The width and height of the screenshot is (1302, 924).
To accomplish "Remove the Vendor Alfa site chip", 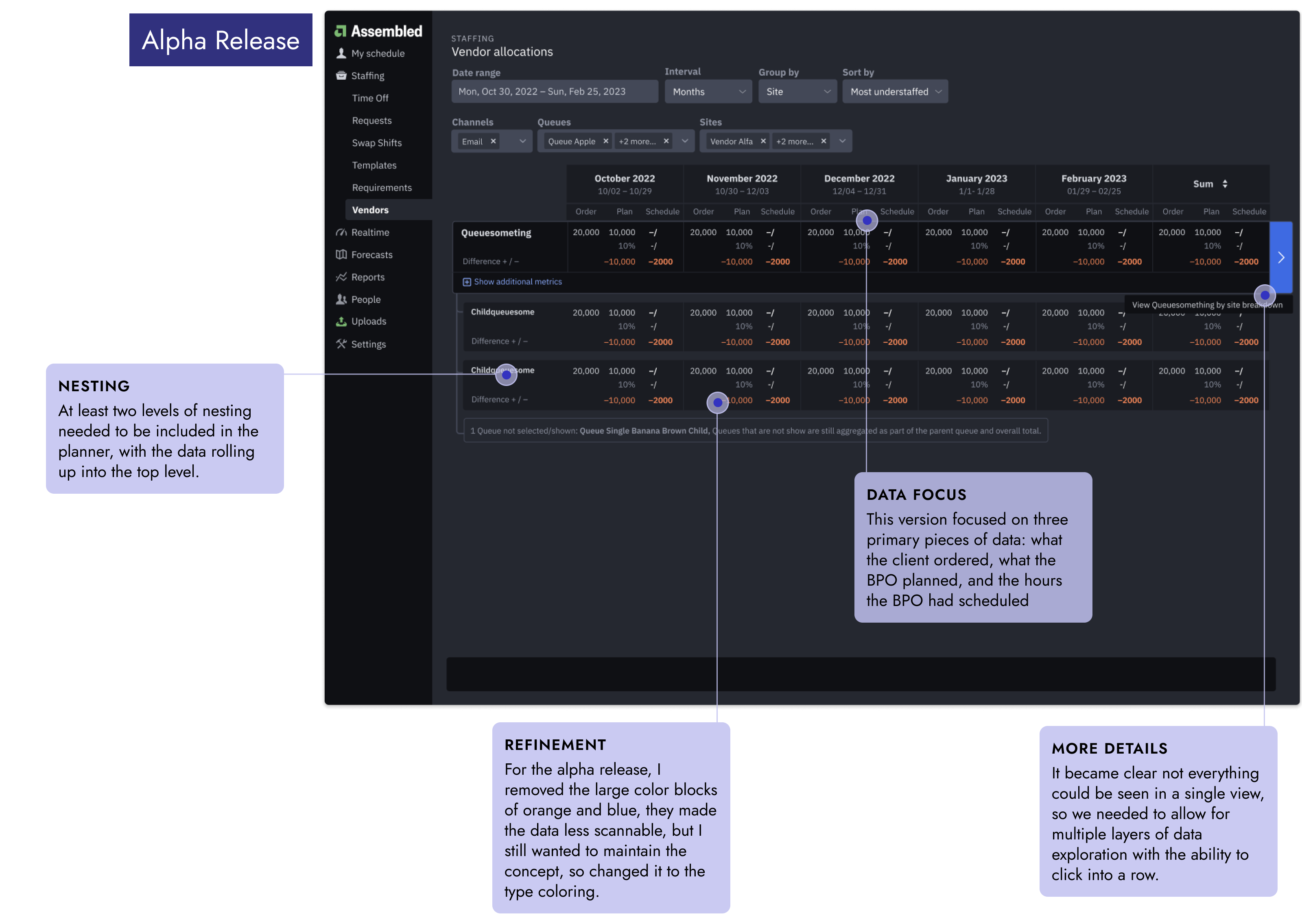I will [x=763, y=141].
